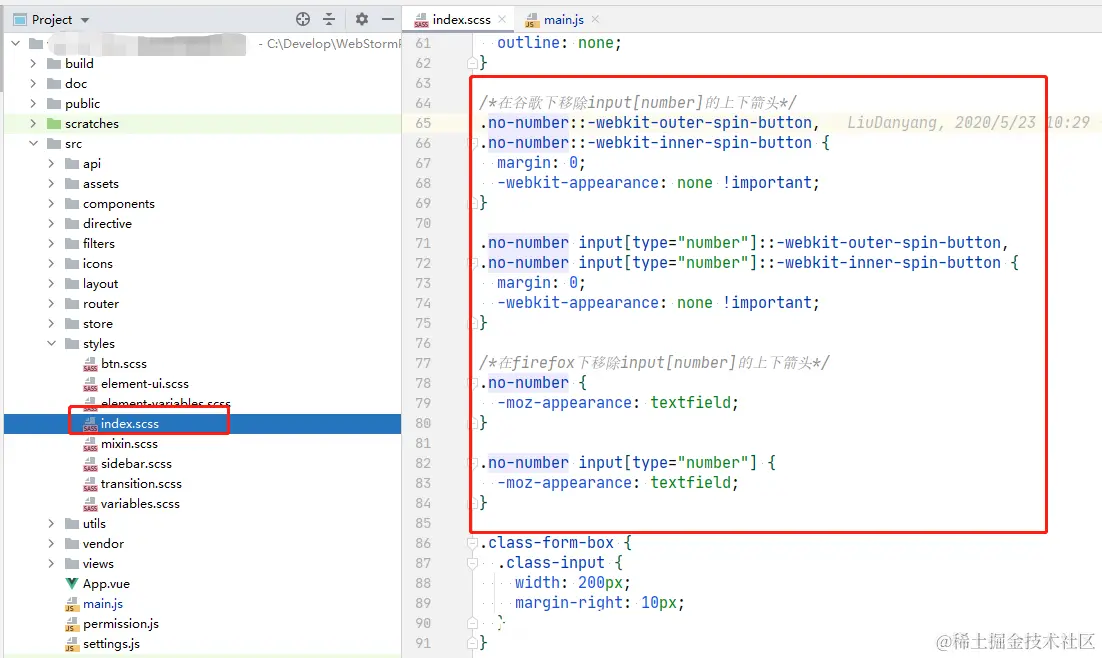Expand the assets folder
The width and height of the screenshot is (1102, 658).
(51, 183)
